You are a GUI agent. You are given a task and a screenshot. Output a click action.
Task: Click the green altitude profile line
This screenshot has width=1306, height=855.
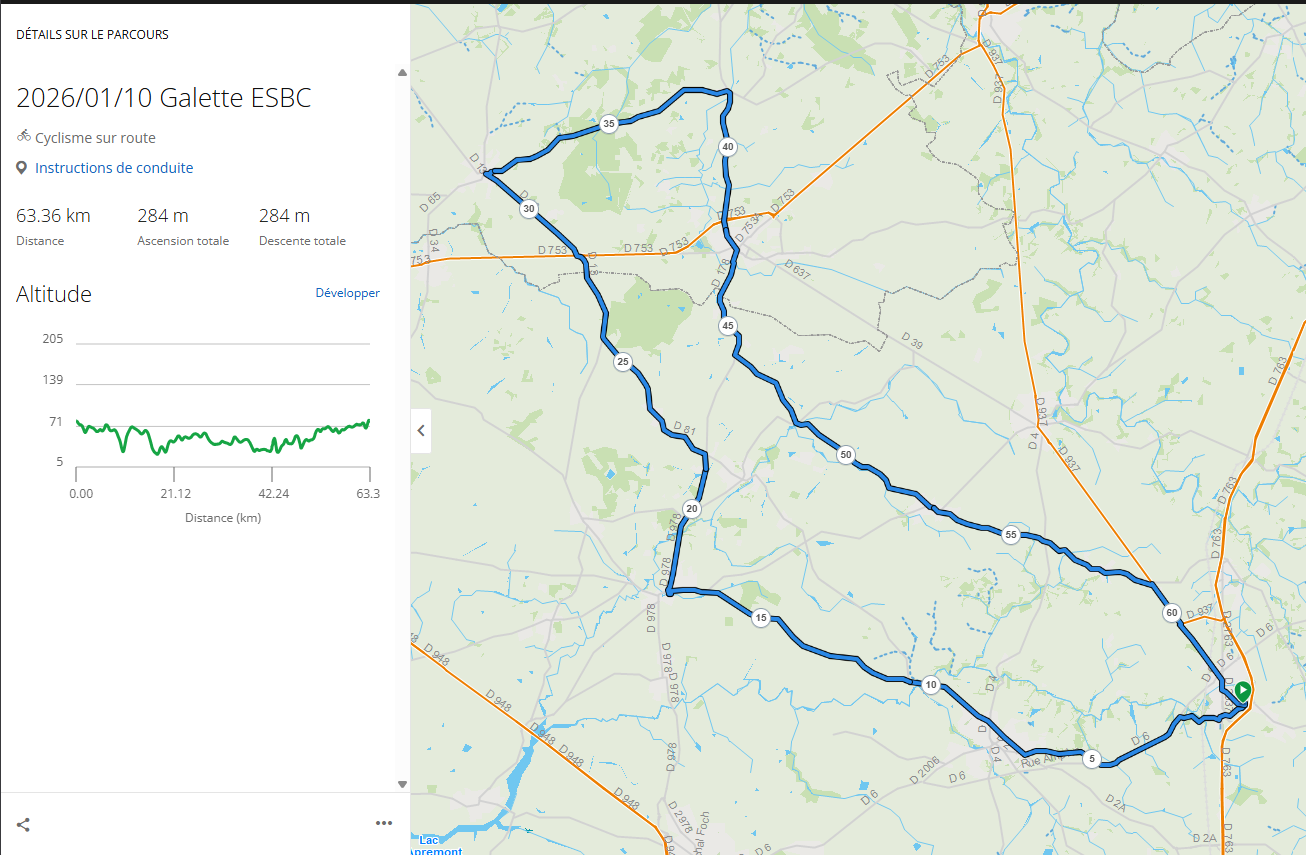click(200, 437)
